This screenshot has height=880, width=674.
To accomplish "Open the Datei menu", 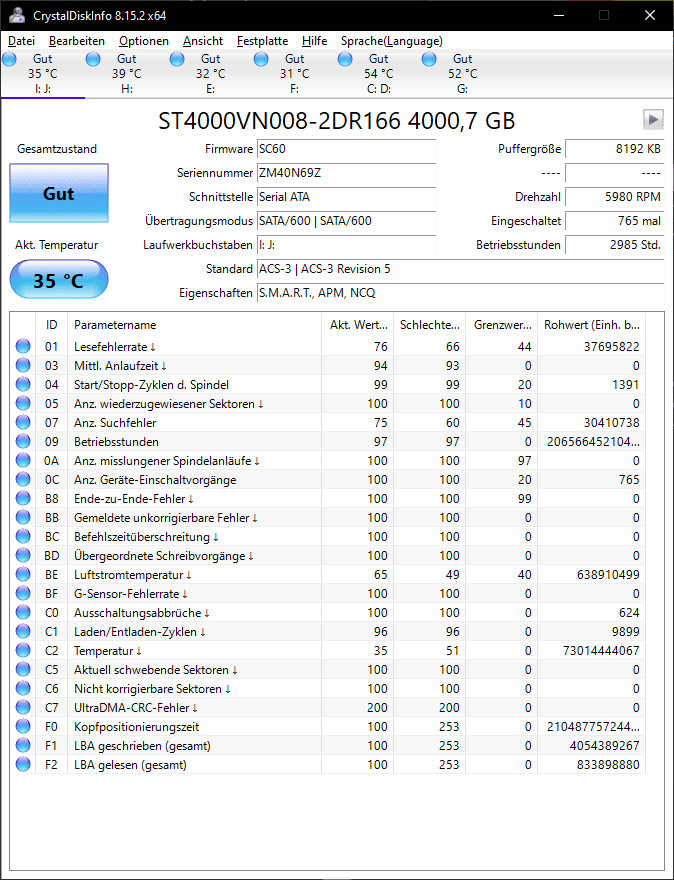I will coord(21,41).
